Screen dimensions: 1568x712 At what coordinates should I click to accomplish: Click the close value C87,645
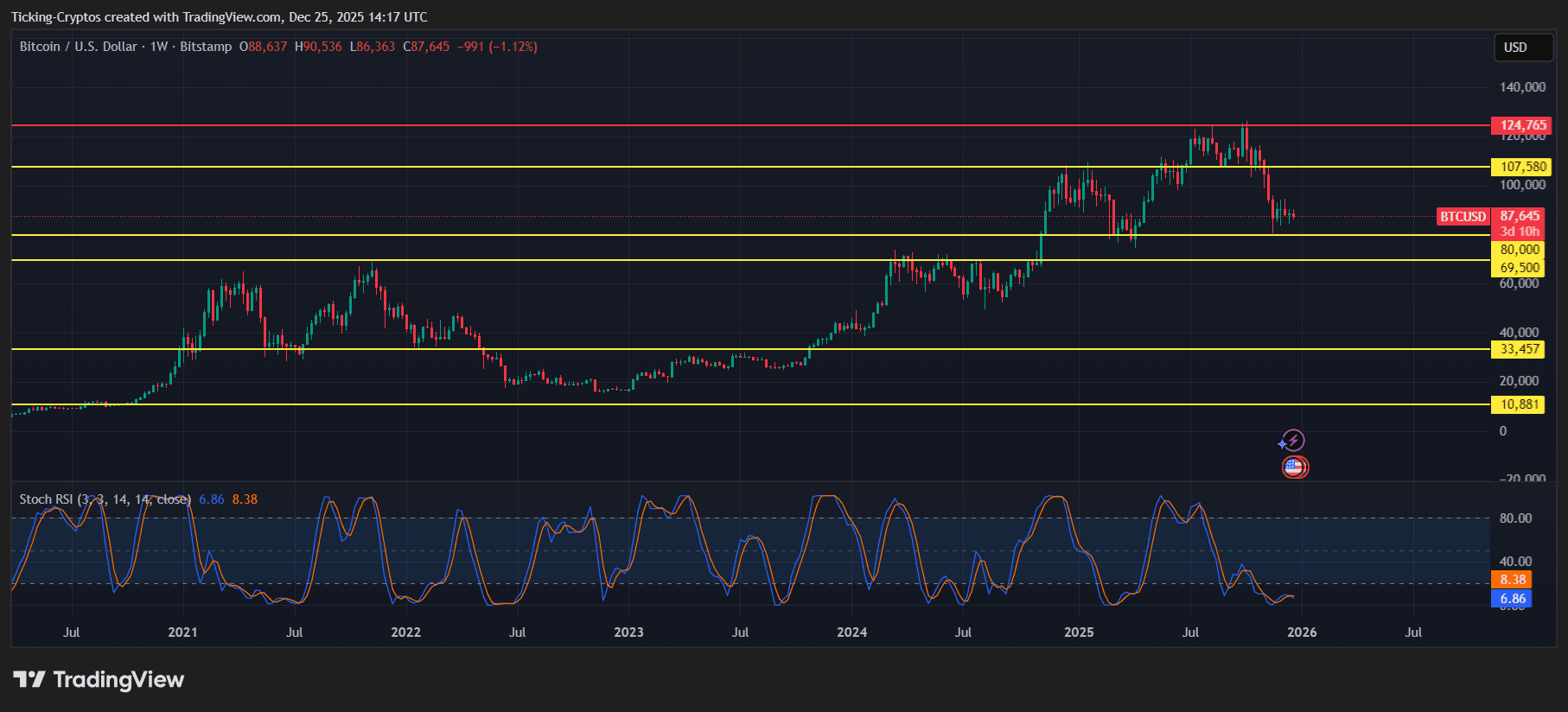427,47
